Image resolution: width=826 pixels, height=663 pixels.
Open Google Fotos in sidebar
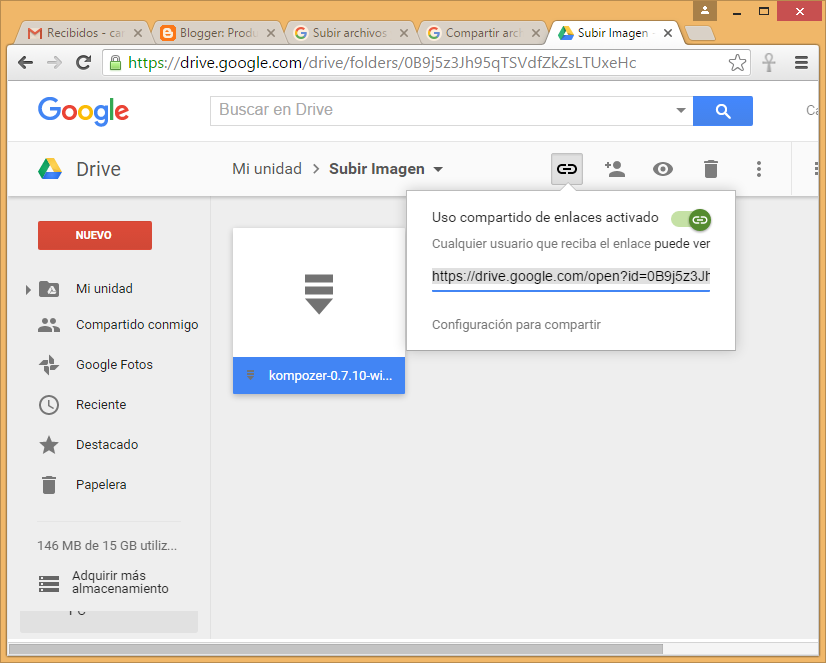pyautogui.click(x=114, y=364)
